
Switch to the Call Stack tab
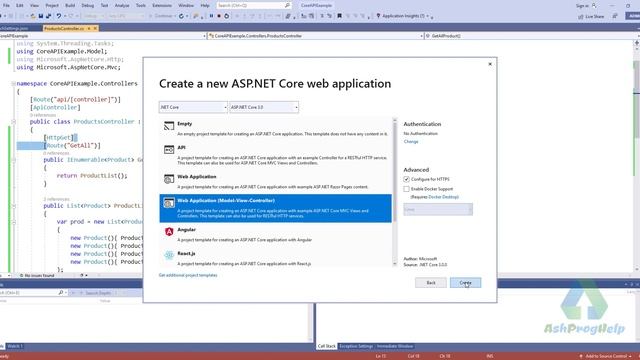tap(327, 346)
